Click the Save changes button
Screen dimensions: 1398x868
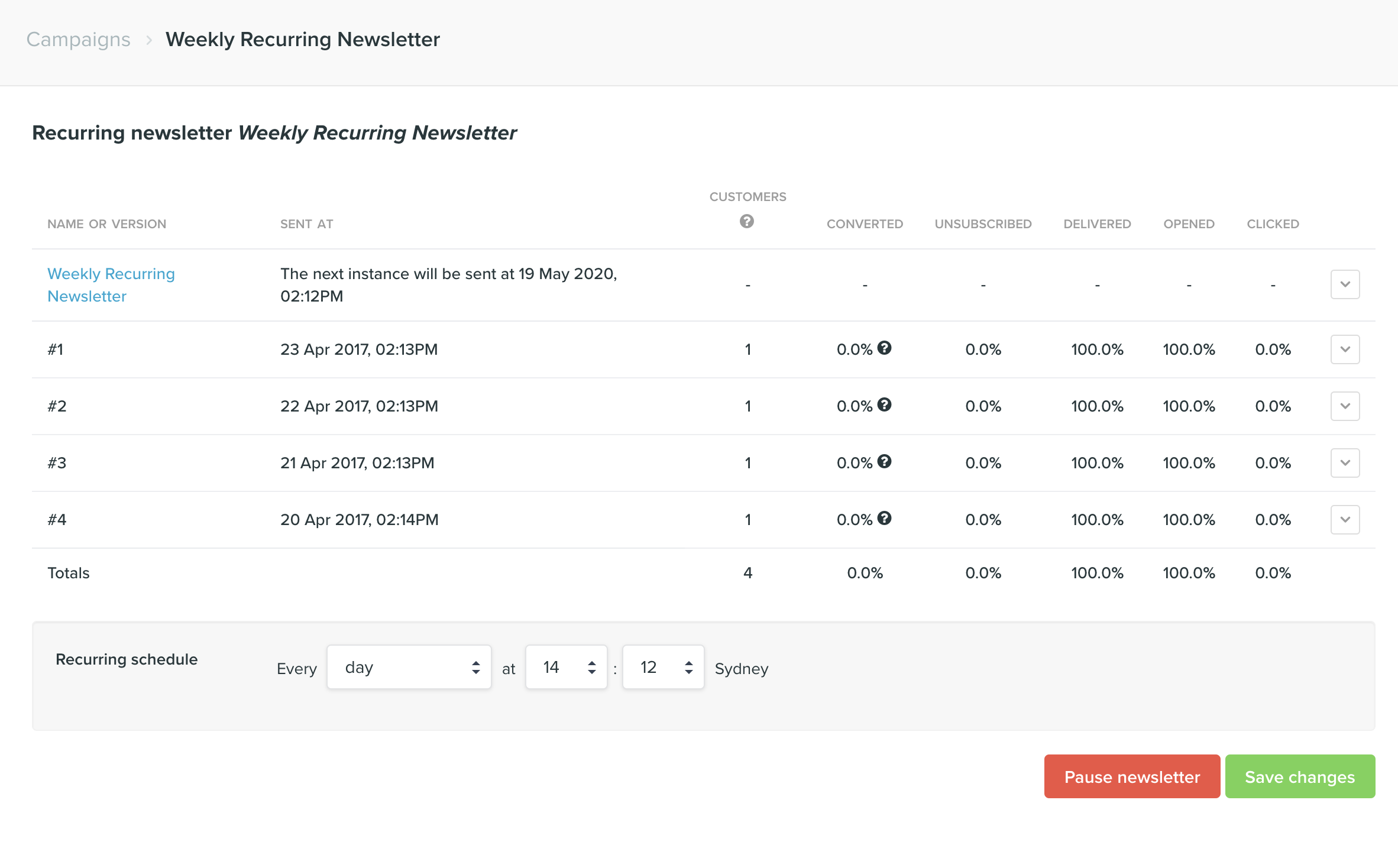(1300, 776)
